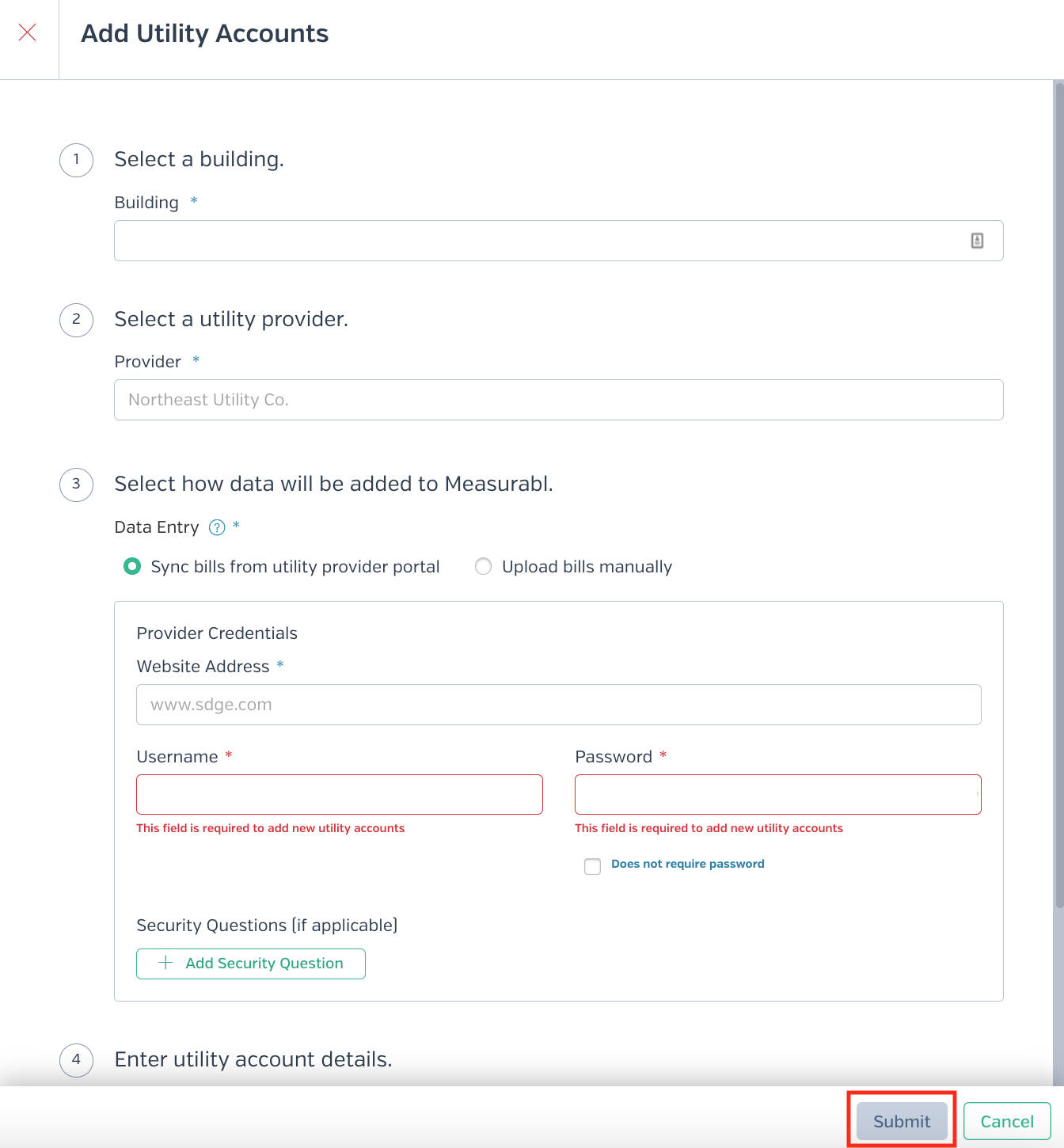The width and height of the screenshot is (1064, 1148).
Task: Click the Provider Credentials label
Action: [x=217, y=633]
